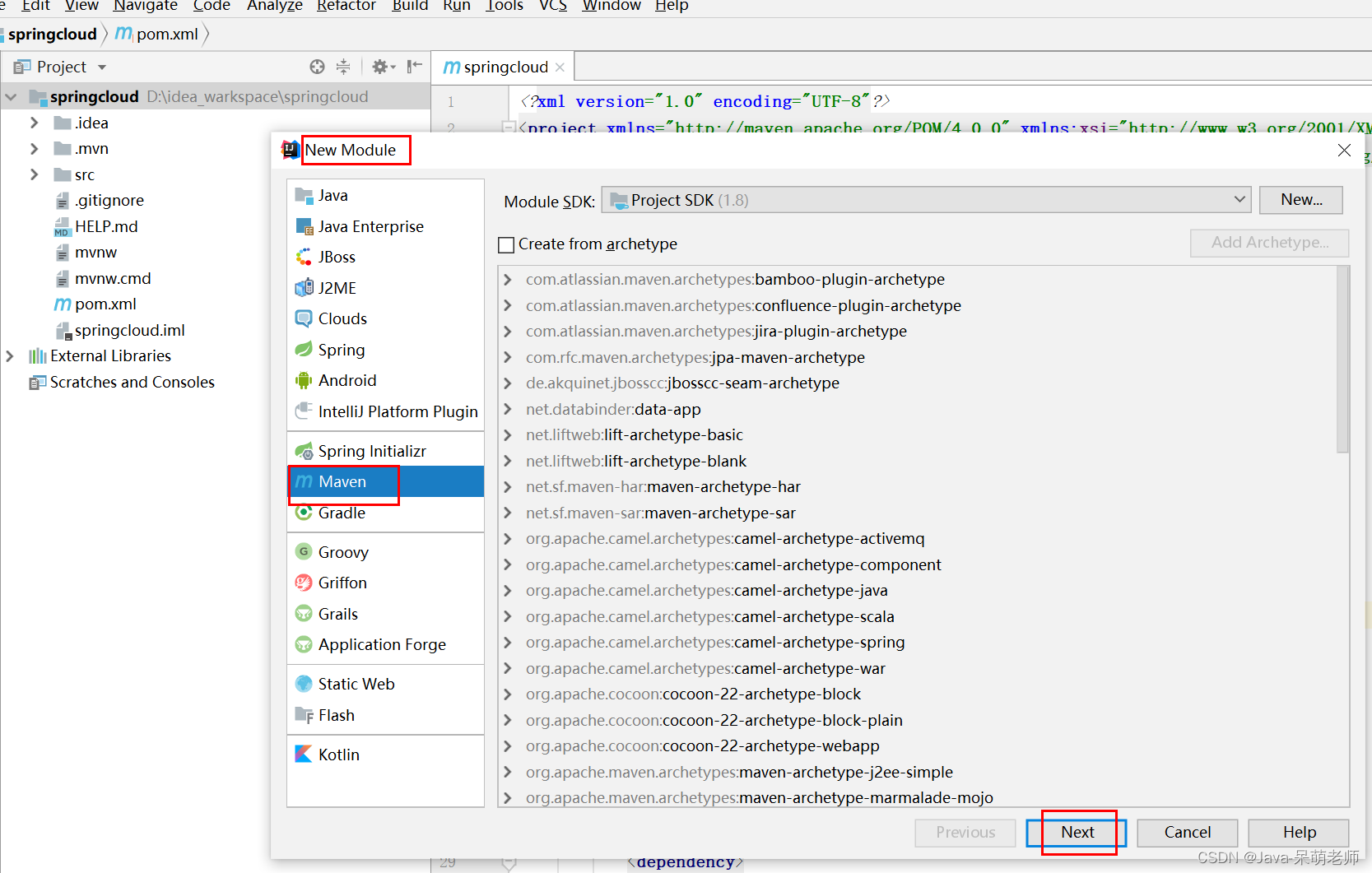Expand the src folder
Screen dimensions: 1372x873
pos(34,174)
